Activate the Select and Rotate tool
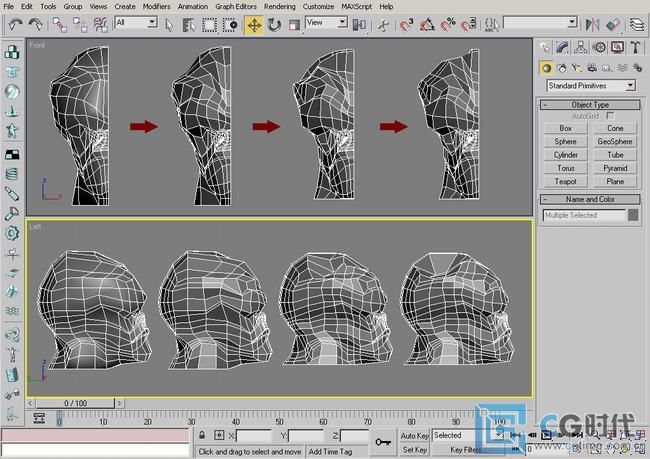This screenshot has height=459, width=650. pos(274,25)
